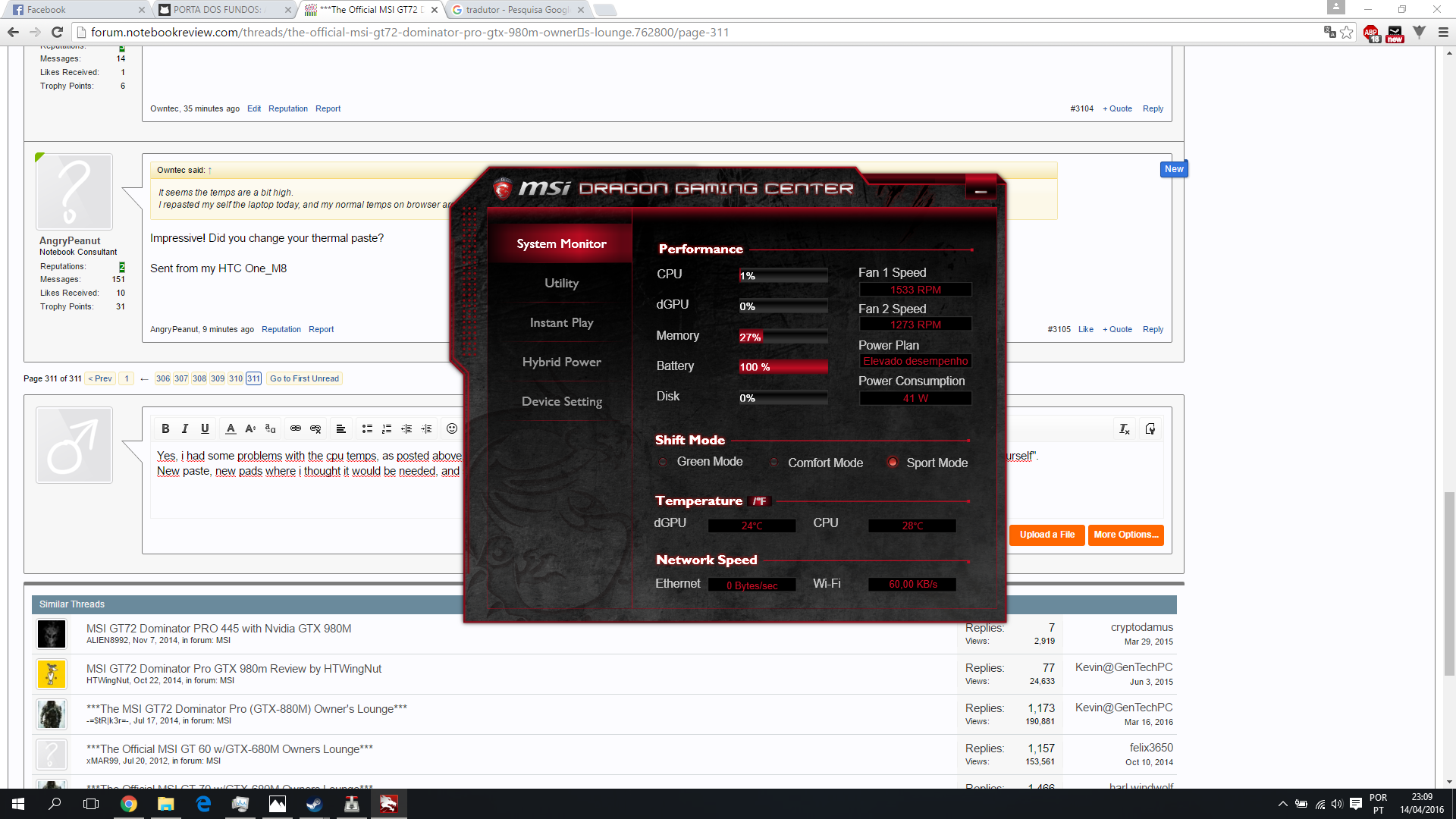The height and width of the screenshot is (819, 1456).
Task: Open the Instant Play tab
Action: pos(561,322)
